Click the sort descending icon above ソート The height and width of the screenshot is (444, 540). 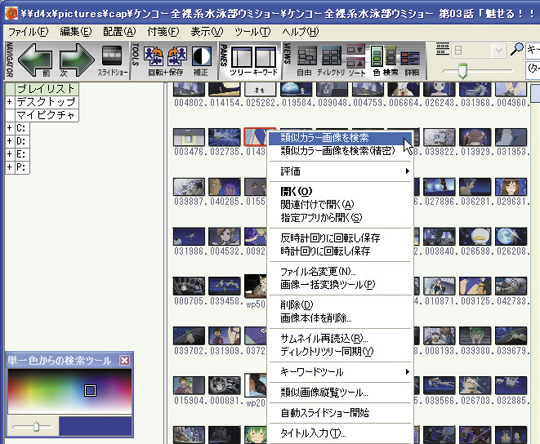pos(355,50)
